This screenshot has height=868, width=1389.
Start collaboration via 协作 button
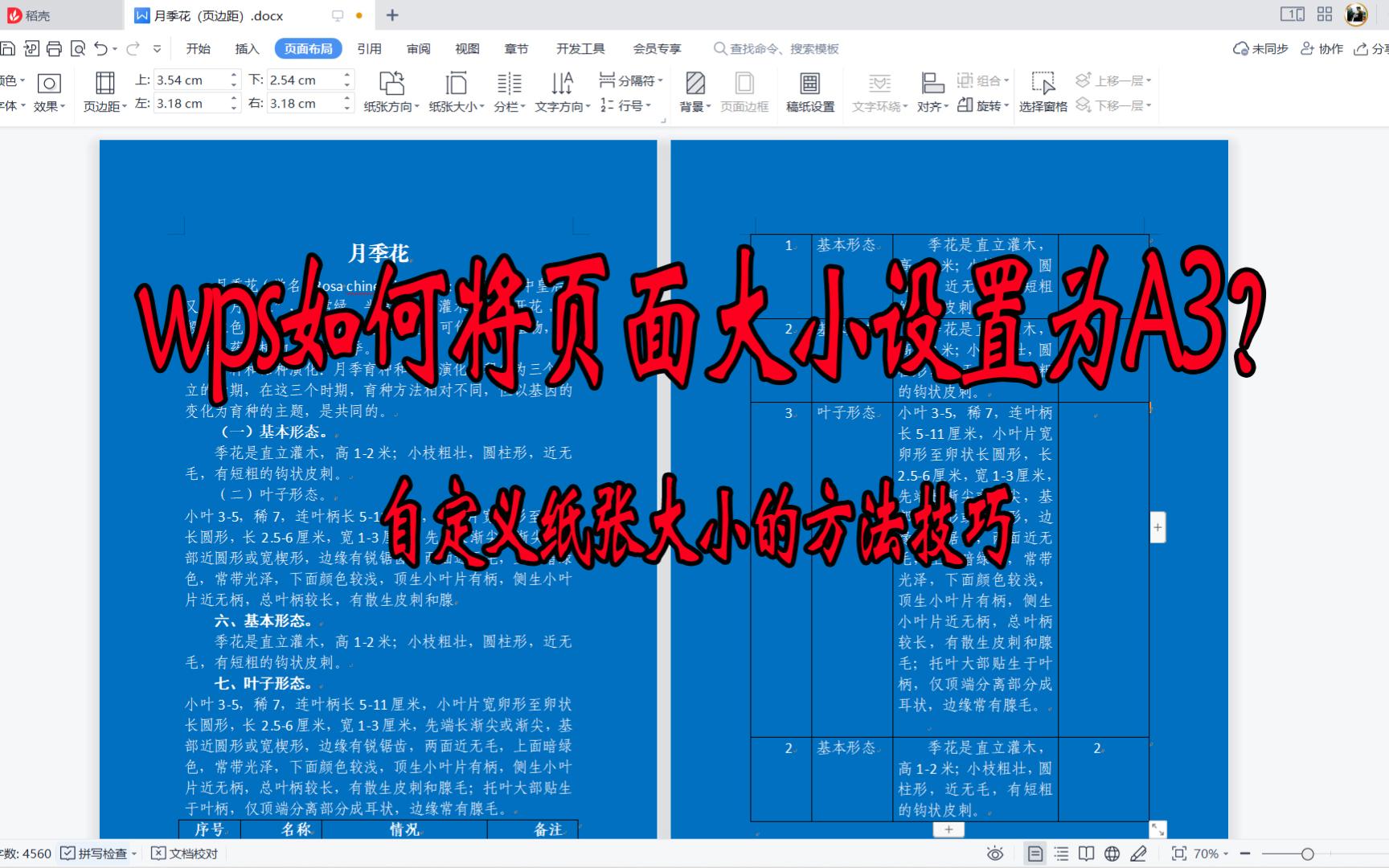(x=1321, y=48)
